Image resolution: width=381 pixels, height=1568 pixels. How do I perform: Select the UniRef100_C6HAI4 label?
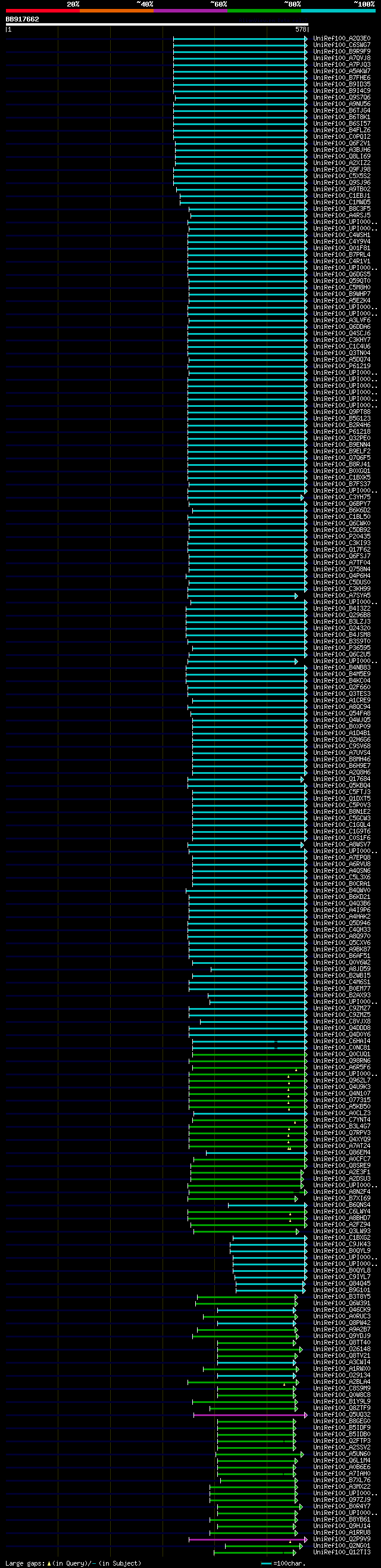342,1041
